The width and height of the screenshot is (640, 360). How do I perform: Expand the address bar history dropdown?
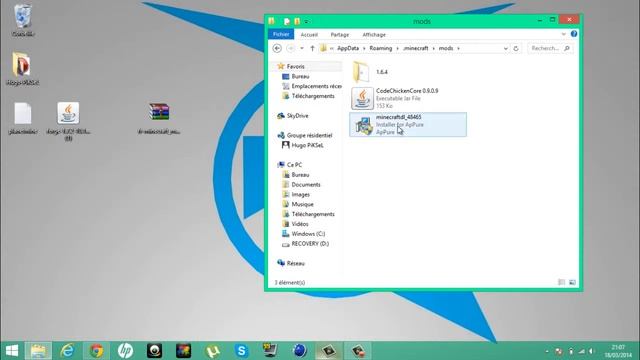point(505,48)
